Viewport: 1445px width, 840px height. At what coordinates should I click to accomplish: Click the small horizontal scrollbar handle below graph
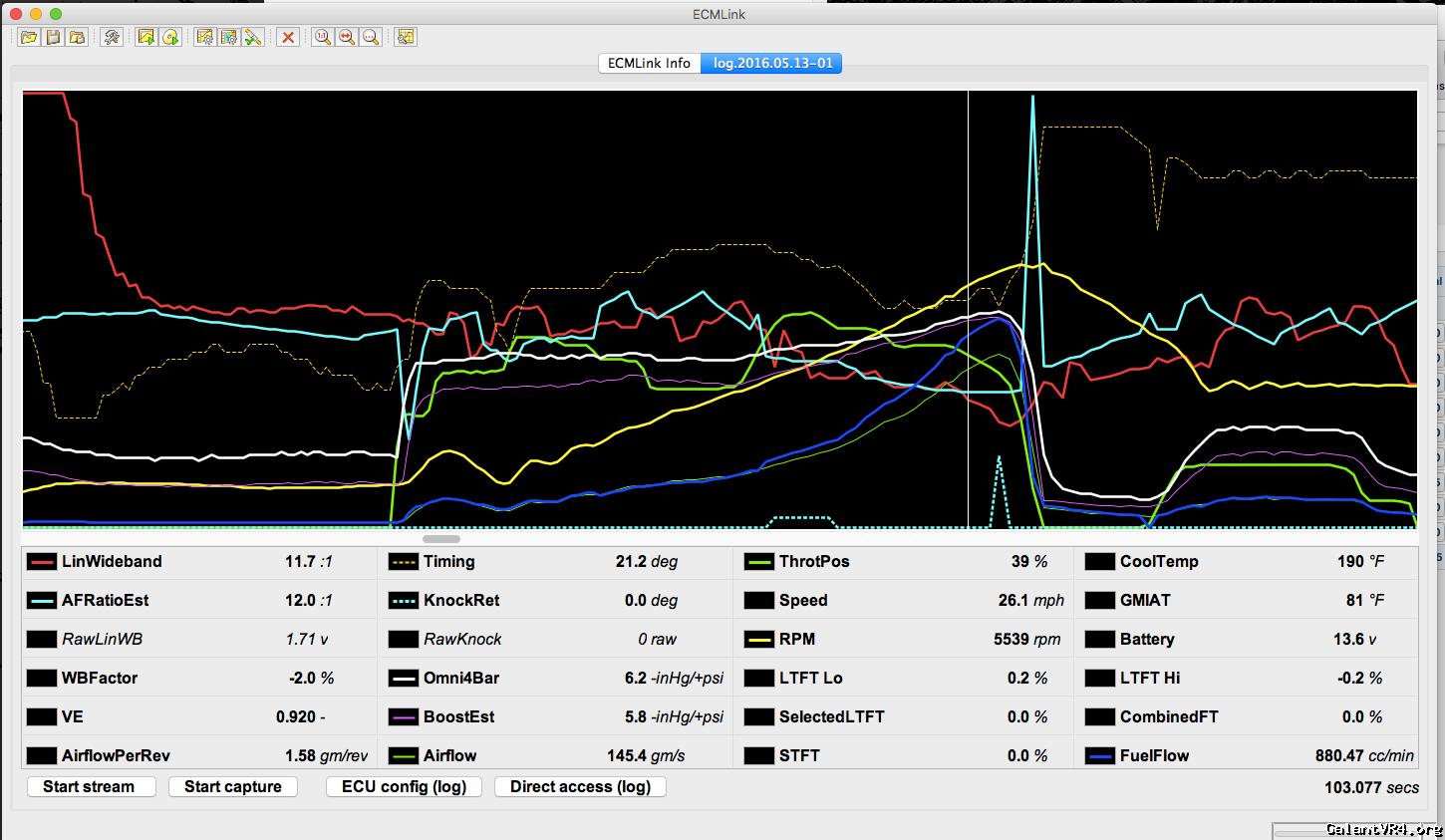[441, 539]
